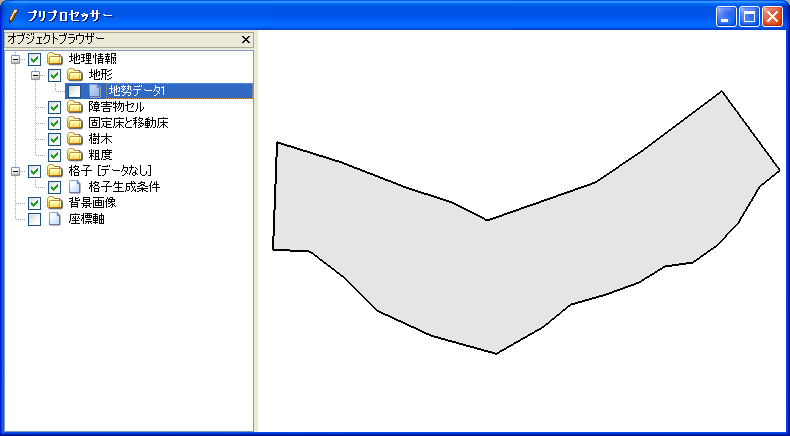Collapse the 地理情報 tree node
The image size is (790, 436).
[x=16, y=59]
